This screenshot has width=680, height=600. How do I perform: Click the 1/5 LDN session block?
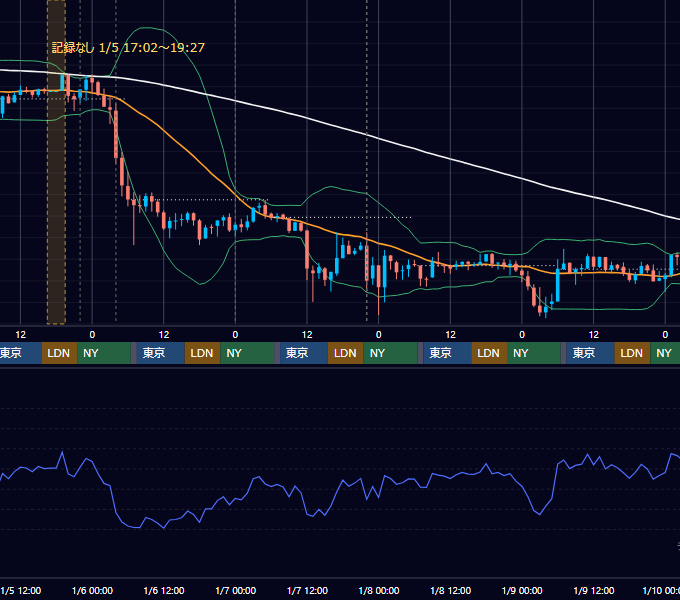click(x=59, y=353)
